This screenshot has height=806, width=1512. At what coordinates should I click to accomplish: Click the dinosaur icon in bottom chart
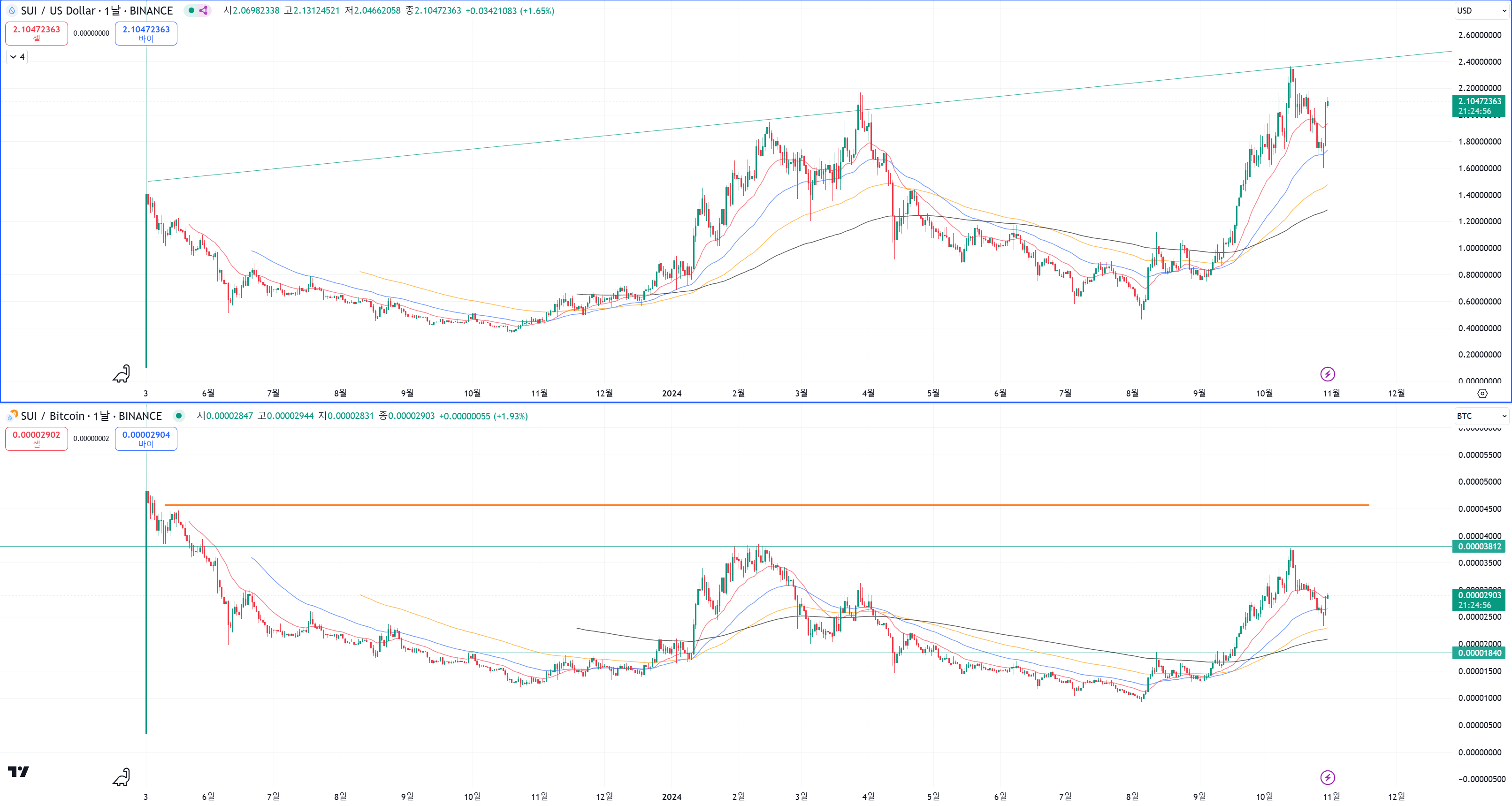[122, 777]
